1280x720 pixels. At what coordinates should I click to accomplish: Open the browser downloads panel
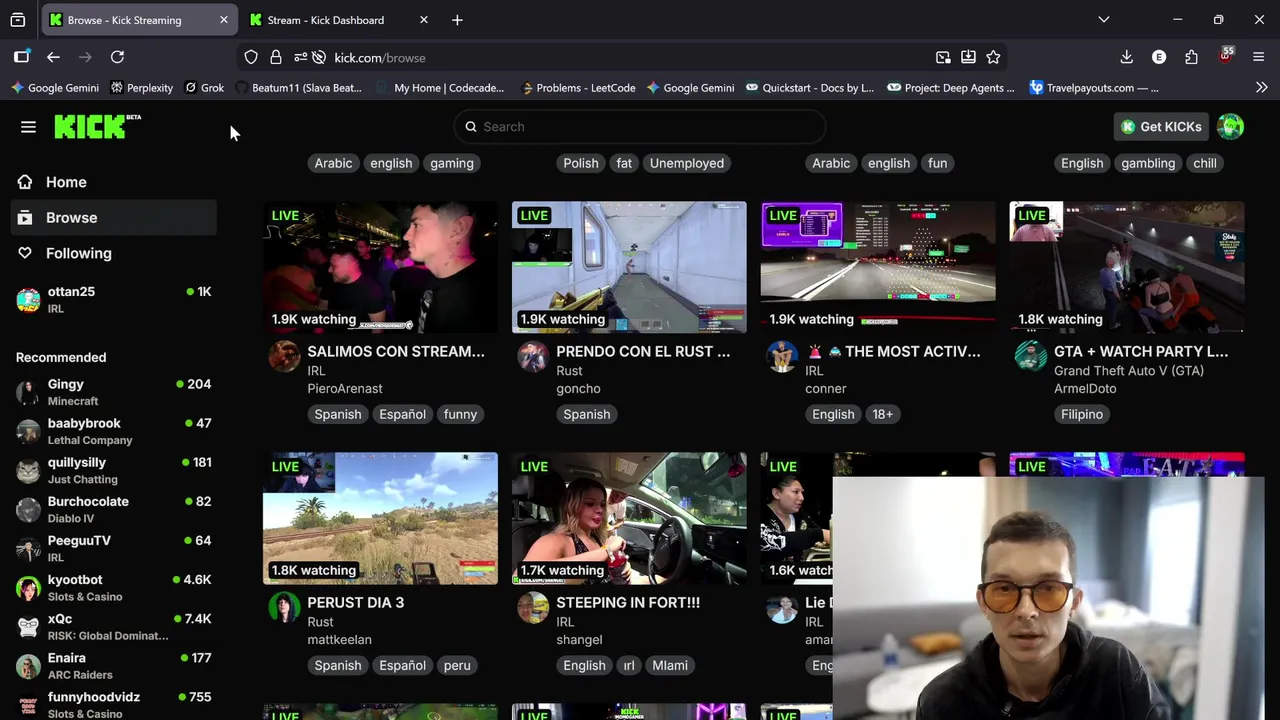[x=1126, y=58]
